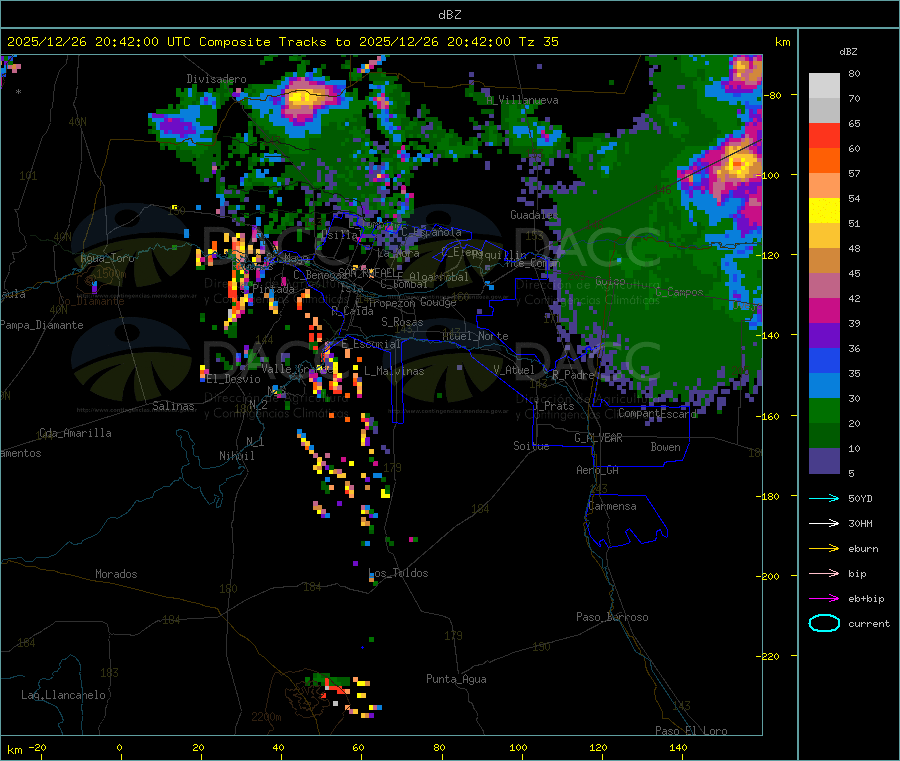The image size is (900, 761).
Task: Click the 'CompactEscard' map label
Action: [x=657, y=413]
